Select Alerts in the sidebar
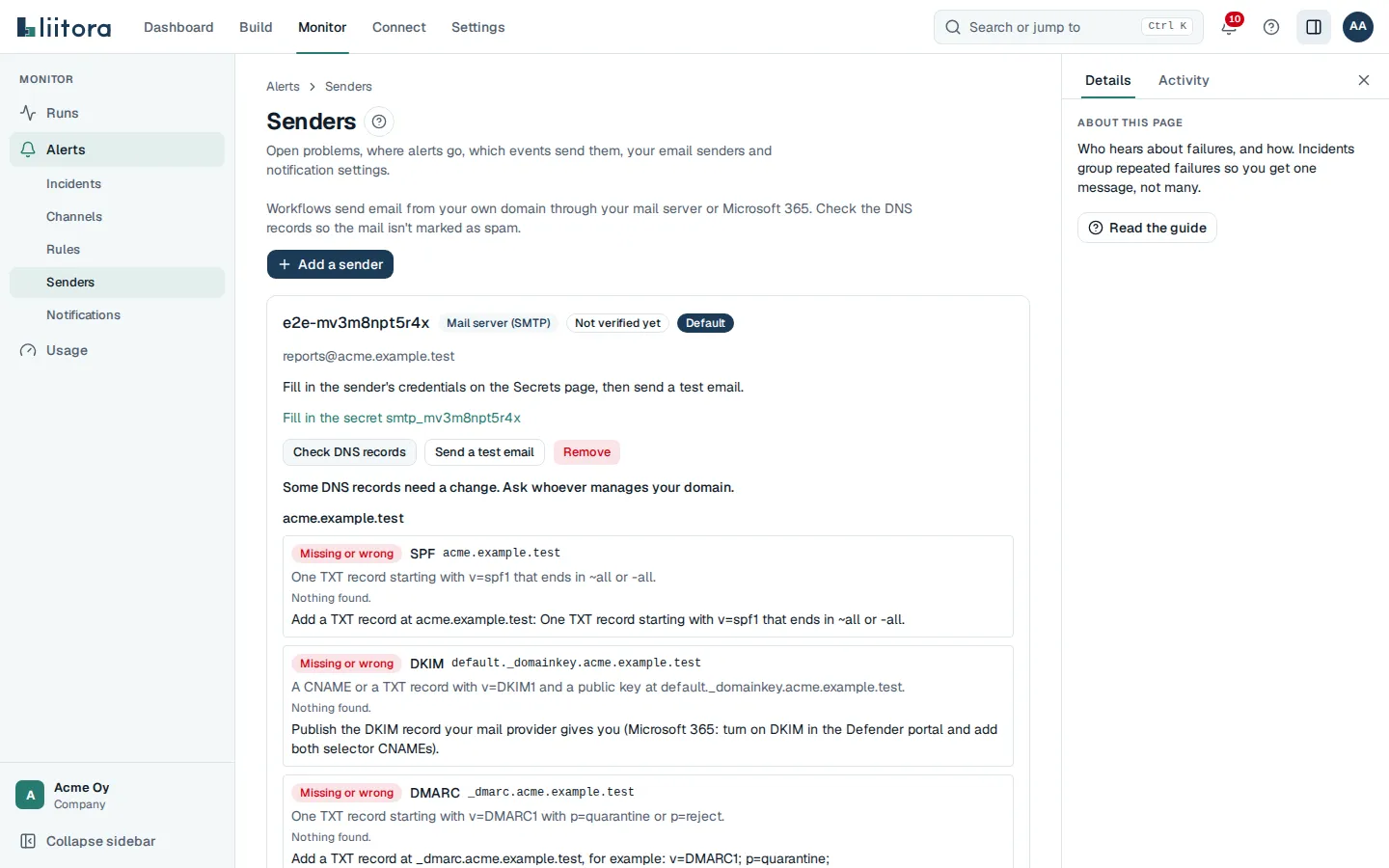This screenshot has height=868, width=1389. [x=117, y=149]
